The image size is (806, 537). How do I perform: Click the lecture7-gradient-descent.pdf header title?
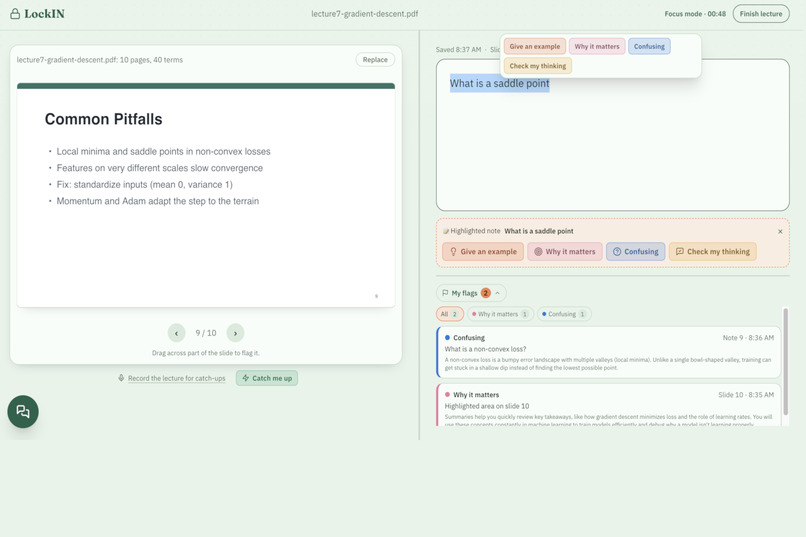364,14
